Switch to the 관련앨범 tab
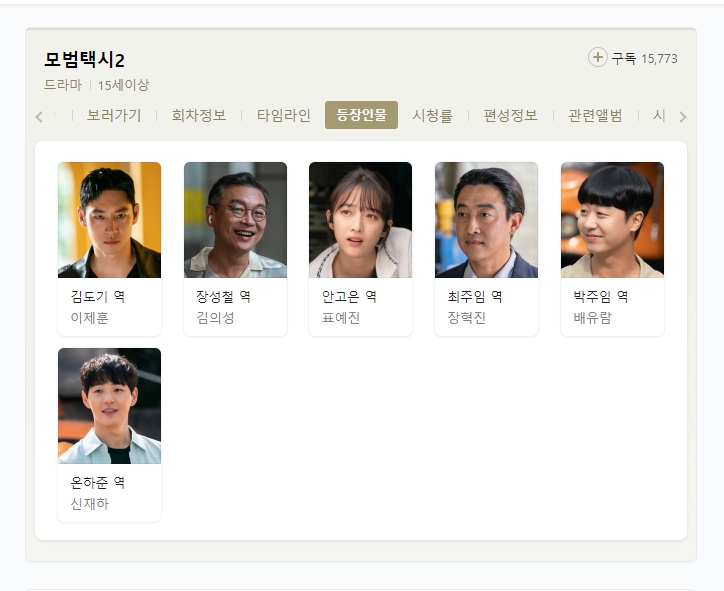 (595, 115)
